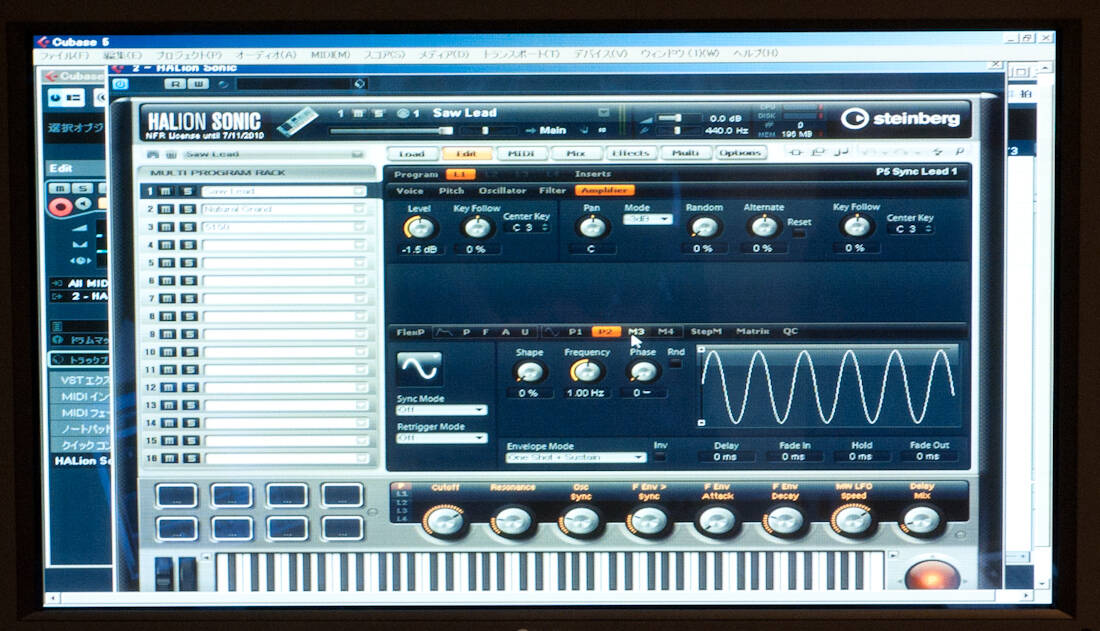The width and height of the screenshot is (1100, 631).
Task: Solo slot 3 in the program rack
Action: pos(187,227)
